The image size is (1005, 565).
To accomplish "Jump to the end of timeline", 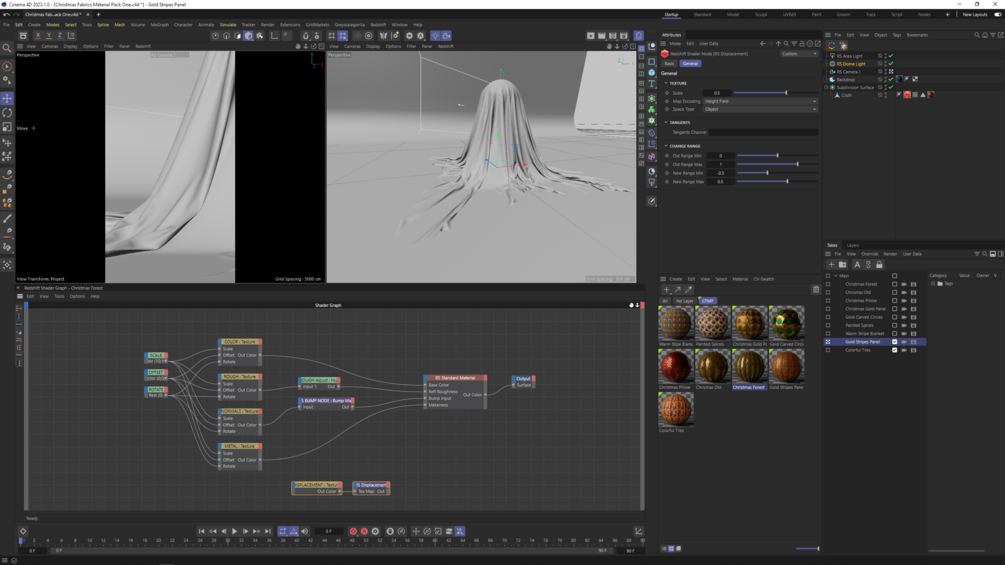I will point(268,531).
